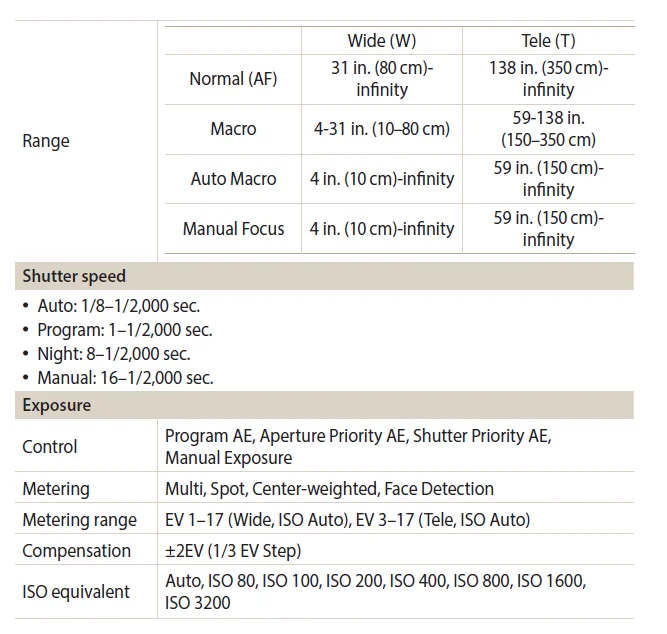
Task: Click the Range row label
Action: coord(46,141)
